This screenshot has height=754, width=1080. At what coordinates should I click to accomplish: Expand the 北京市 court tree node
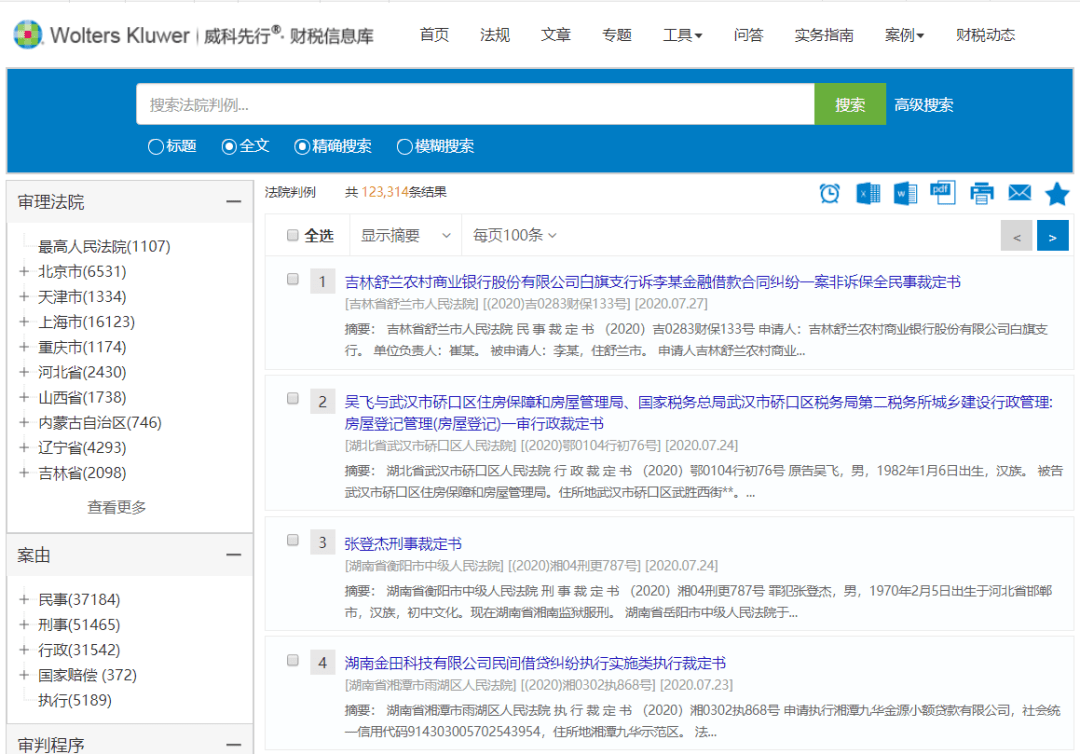tap(24, 271)
